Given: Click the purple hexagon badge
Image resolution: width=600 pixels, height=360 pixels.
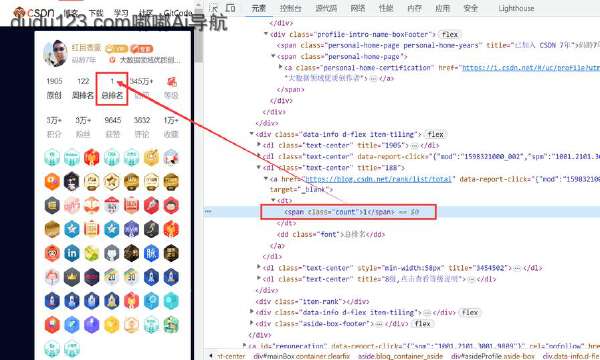Looking at the screenshot, I should (x=91, y=325).
